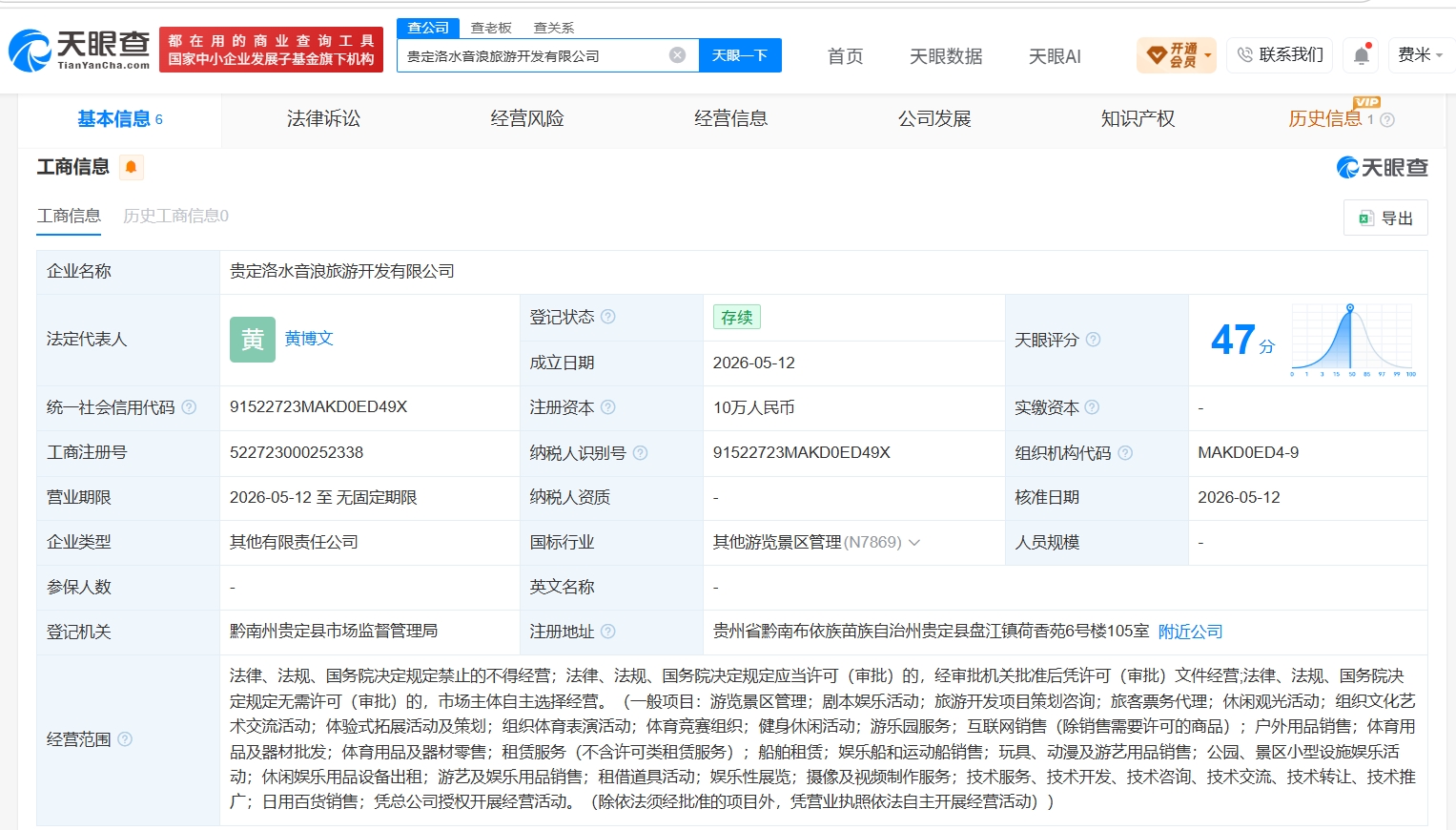Open the 基本信息 tab
This screenshot has height=830, width=1456.
click(119, 119)
